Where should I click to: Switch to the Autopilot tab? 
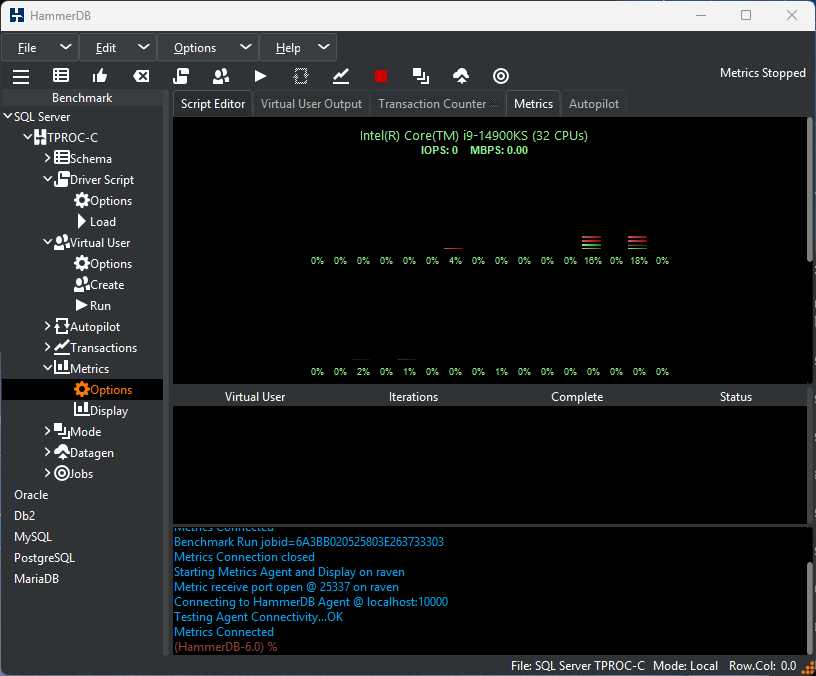coord(594,104)
